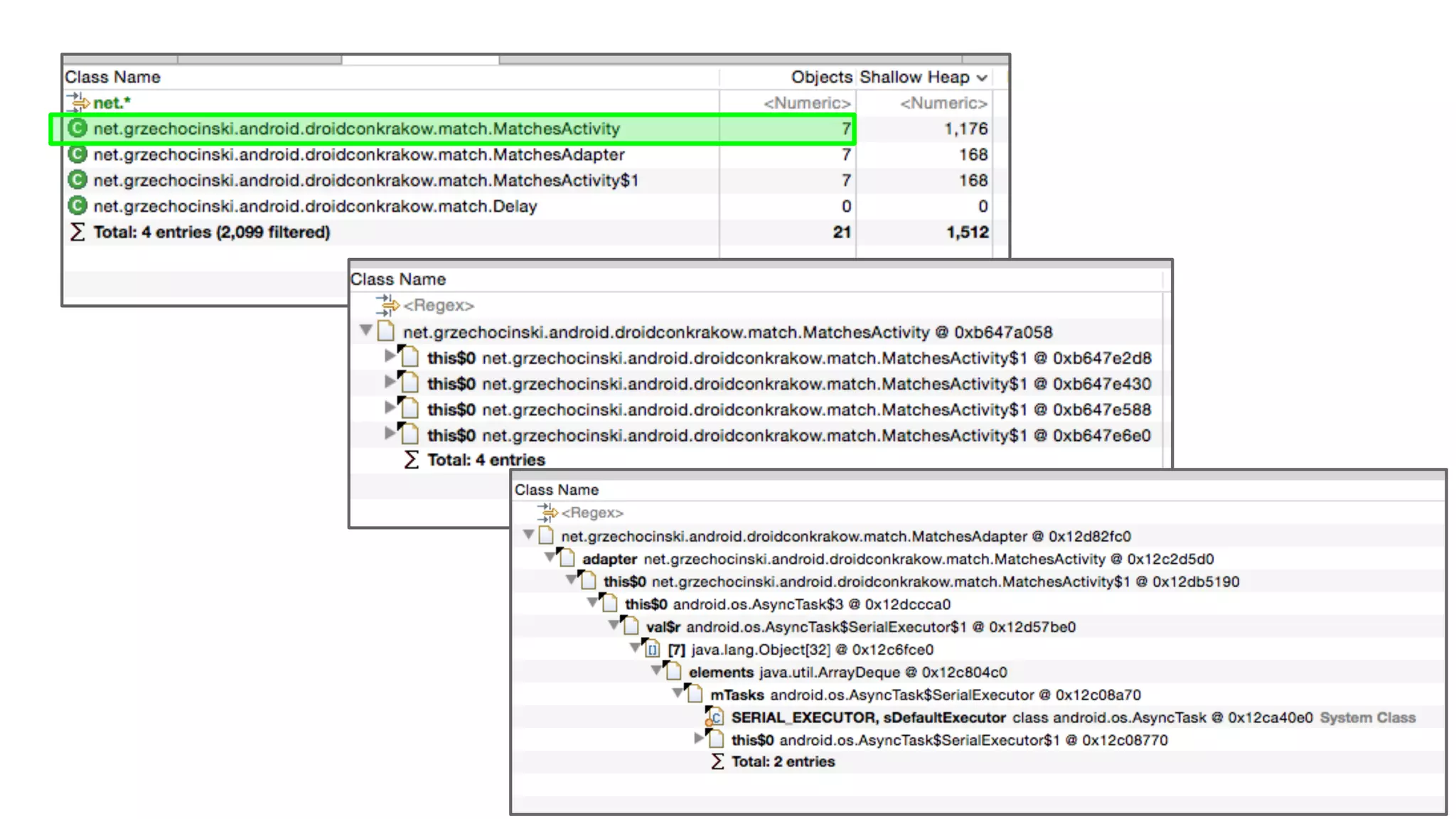Click the object icon for MatchesAdapter @ 0x12d82fc0
Viewport: 1456px width, 819px height.
(x=546, y=535)
